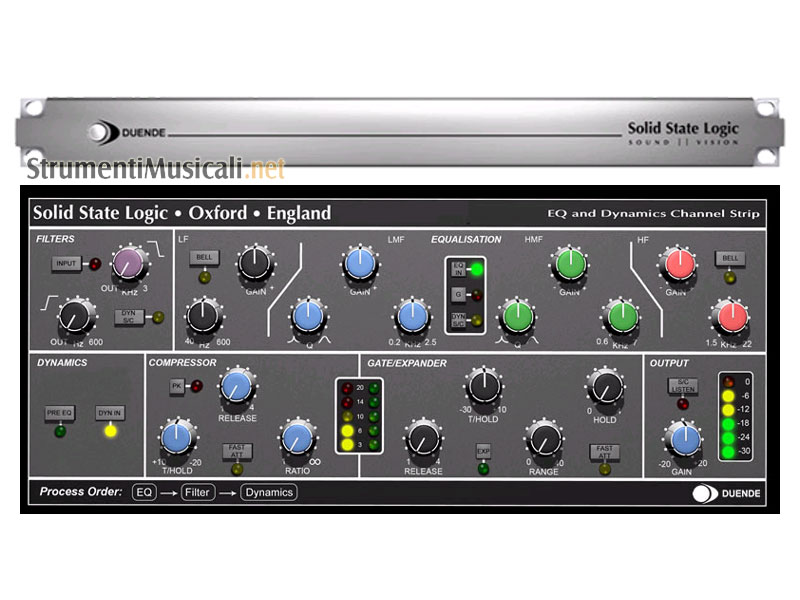Click the gate/expander Range knob

coord(543,437)
